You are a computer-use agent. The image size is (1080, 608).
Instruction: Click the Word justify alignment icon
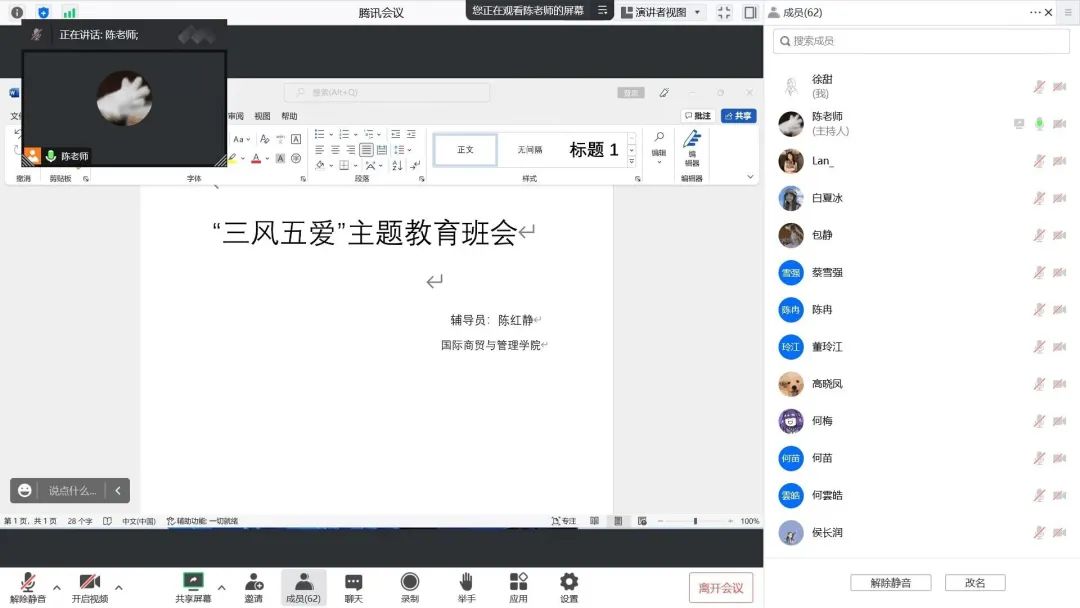(366, 149)
